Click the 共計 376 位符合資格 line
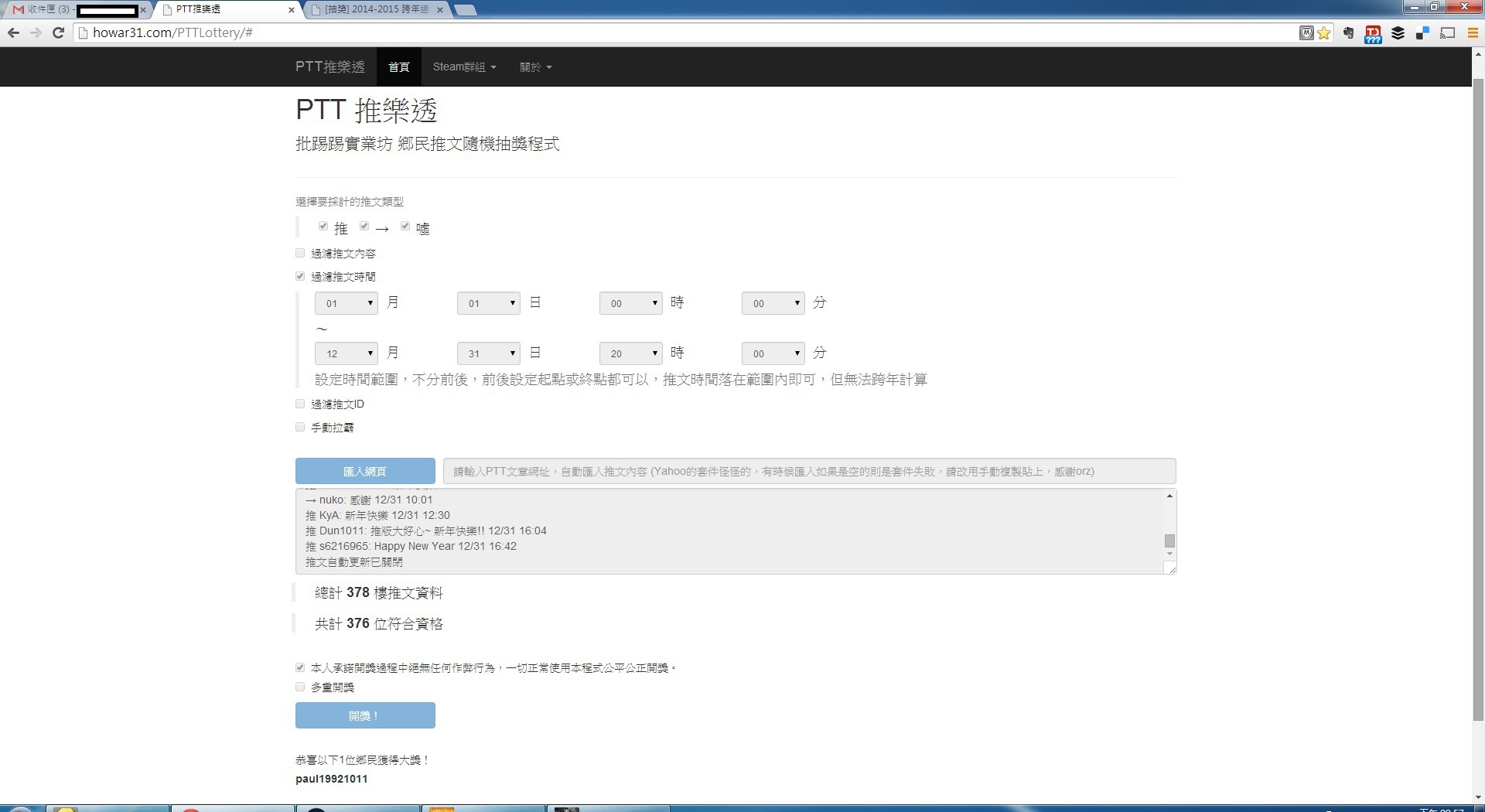This screenshot has height=812, width=1485. [x=379, y=623]
